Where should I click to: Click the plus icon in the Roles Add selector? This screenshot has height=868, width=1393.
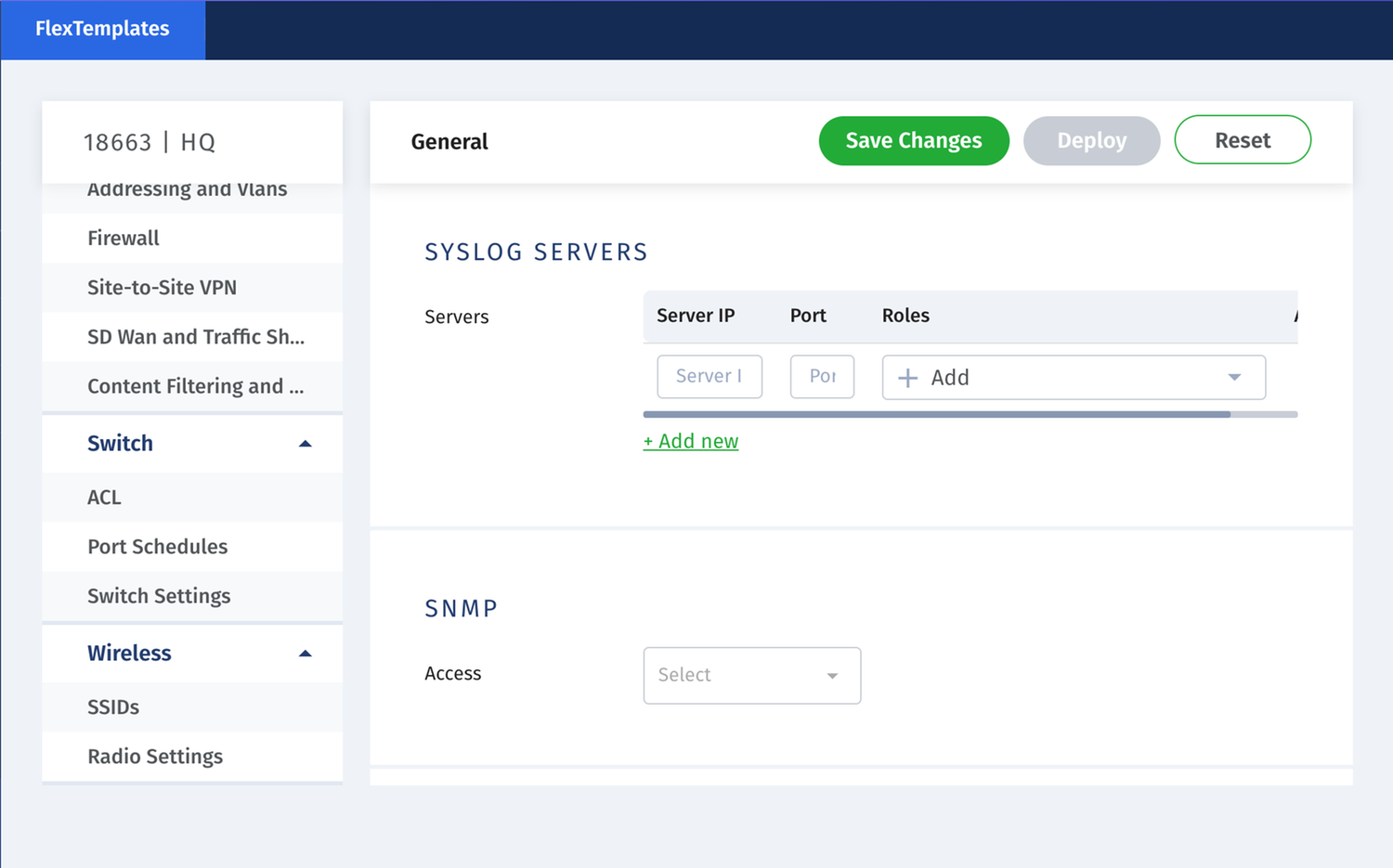[x=906, y=377]
